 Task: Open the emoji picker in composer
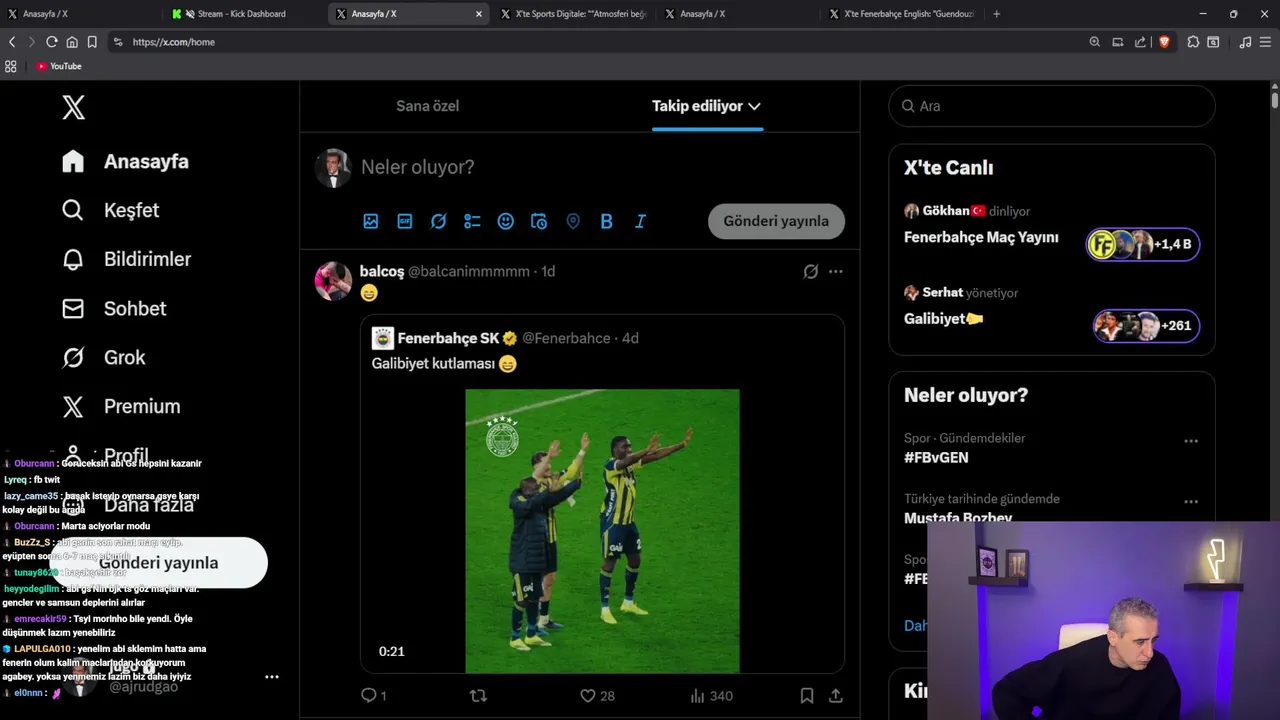pyautogui.click(x=506, y=222)
